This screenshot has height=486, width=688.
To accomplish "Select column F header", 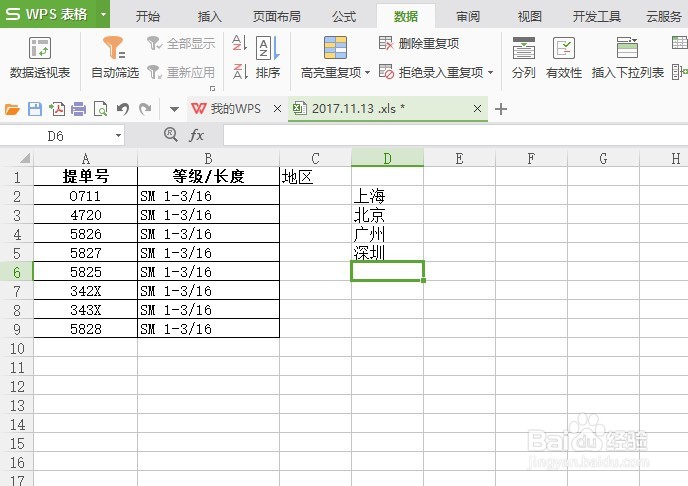I will click(531, 158).
